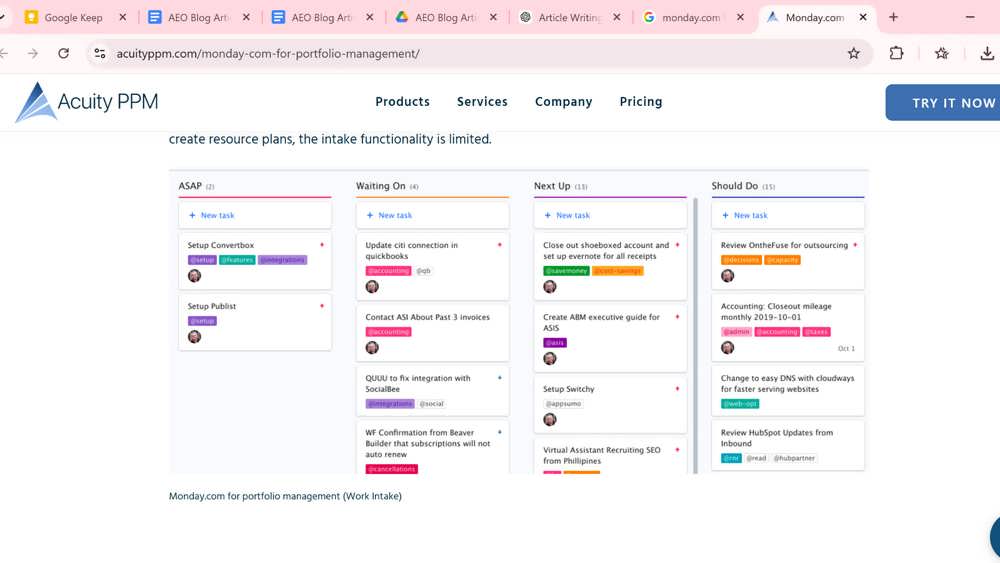
Task: Go forward using the forward arrow
Action: pyautogui.click(x=33, y=54)
